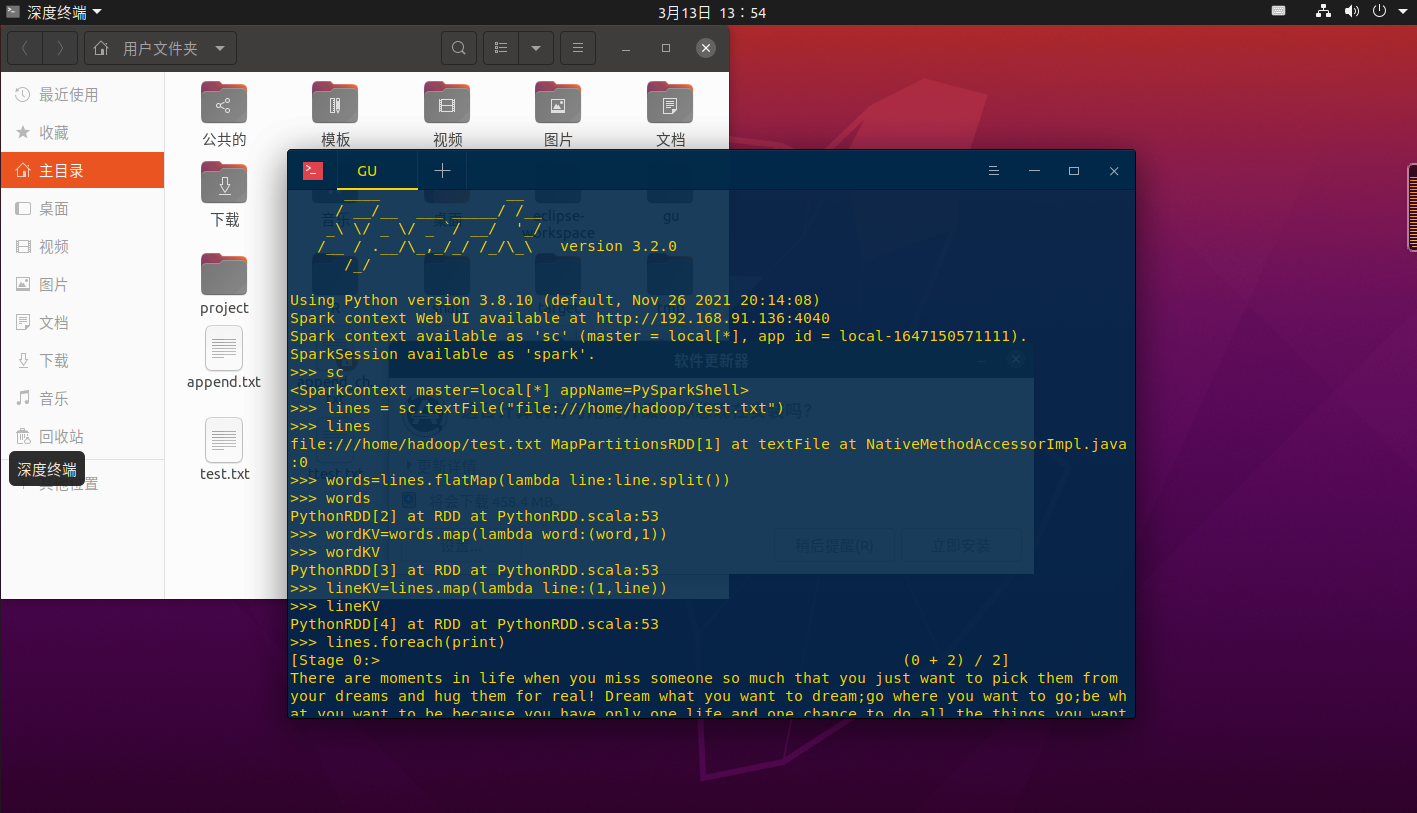Select the test.txt file icon

point(224,440)
